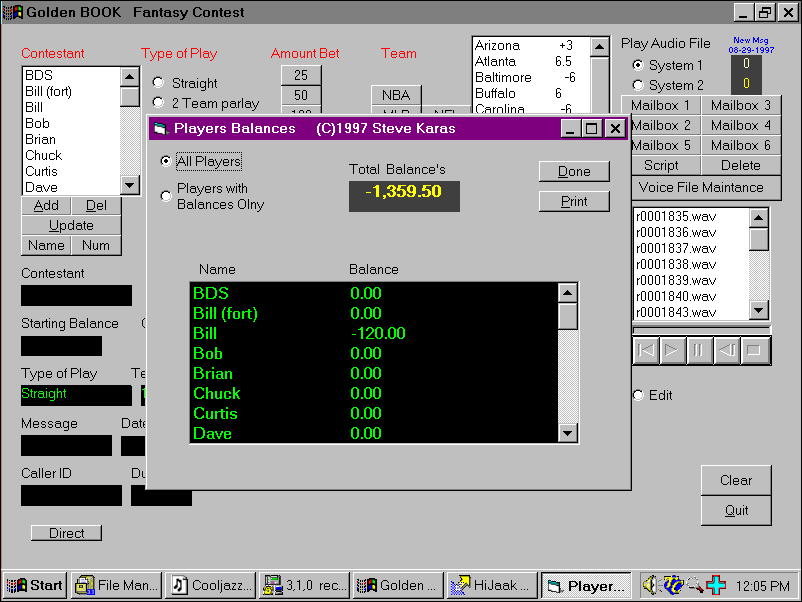This screenshot has width=802, height=602.
Task: Click the Direct button
Action: click(x=66, y=533)
